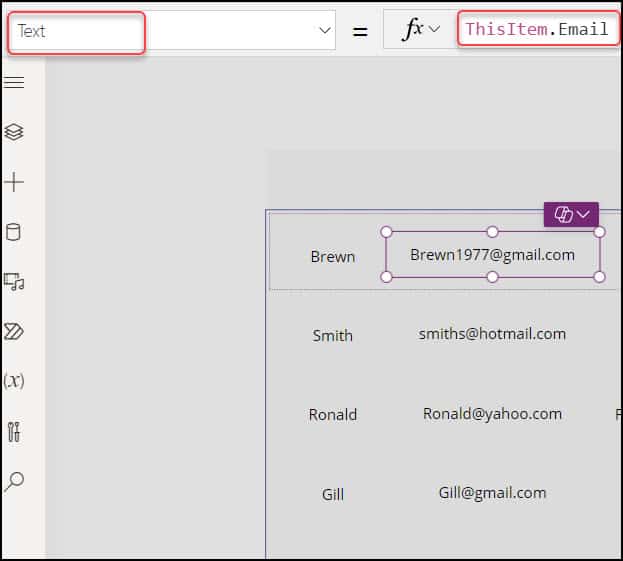Click the Insert plus icon
623x561 pixels.
(14, 182)
